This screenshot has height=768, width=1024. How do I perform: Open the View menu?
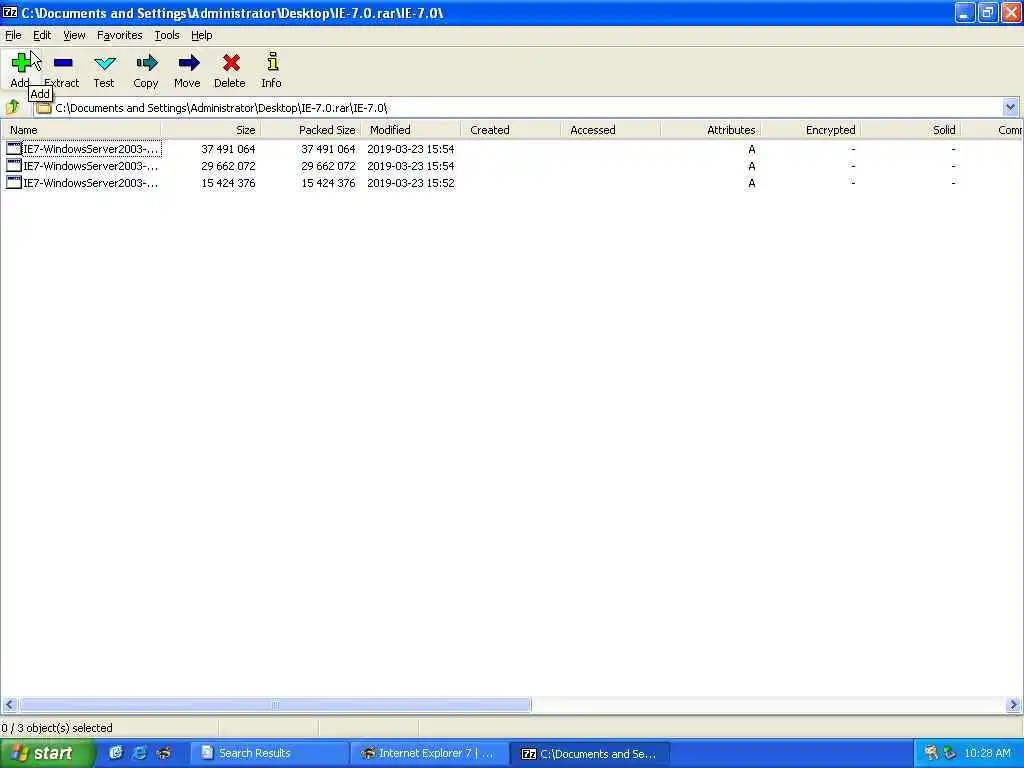[x=74, y=35]
